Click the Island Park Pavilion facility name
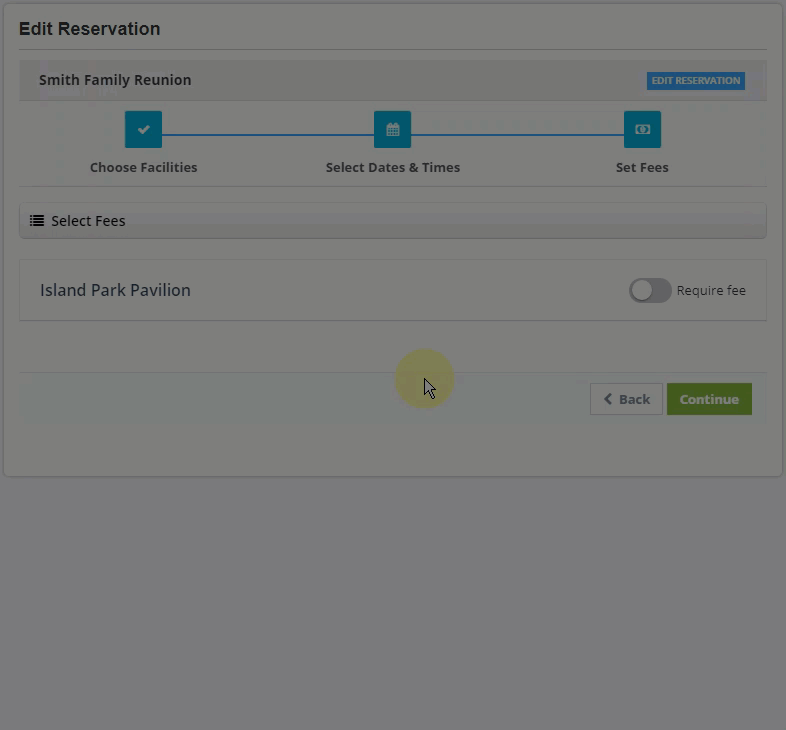The height and width of the screenshot is (730, 786). pos(115,290)
